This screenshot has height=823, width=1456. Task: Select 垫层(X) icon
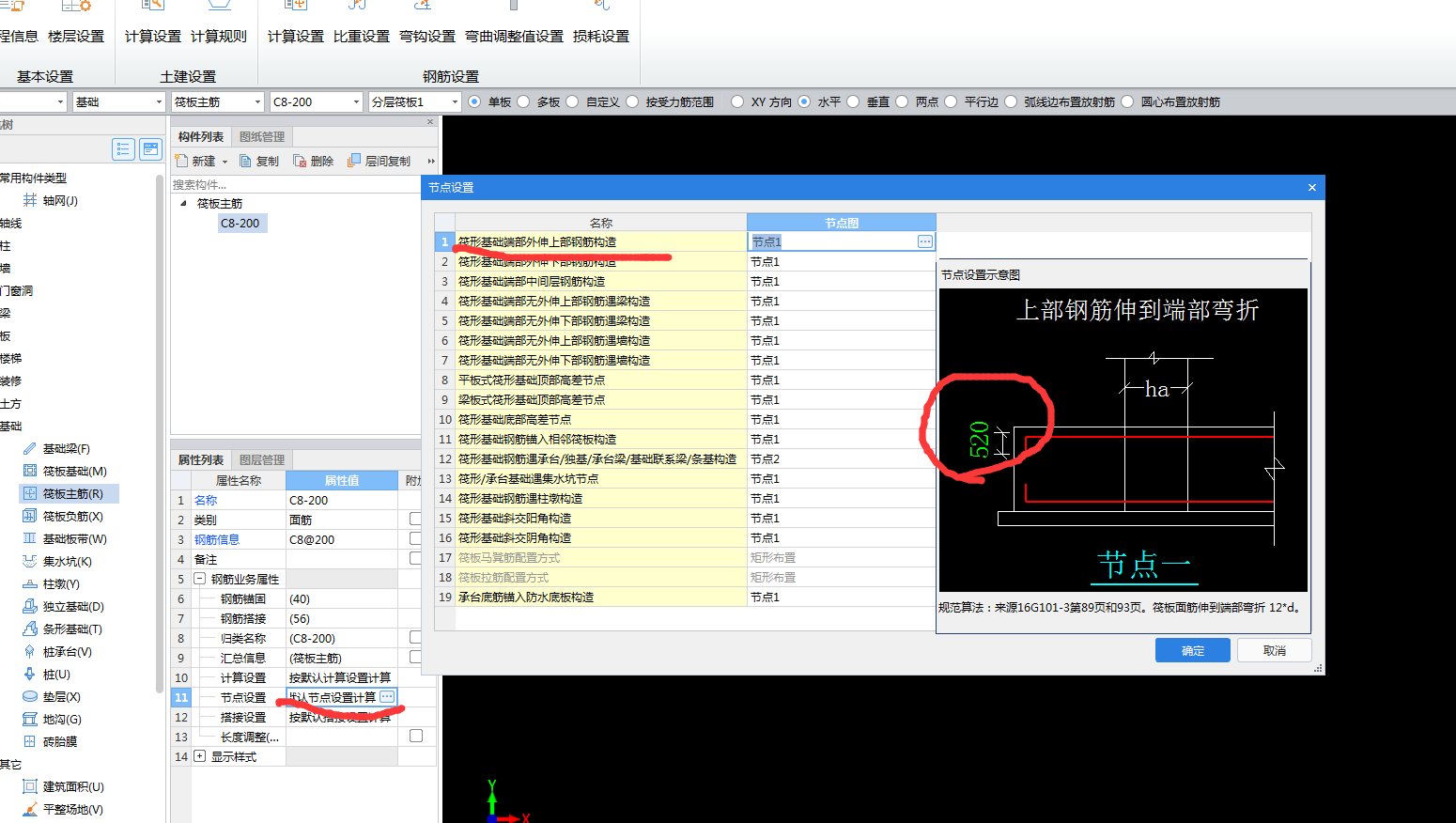(x=30, y=697)
